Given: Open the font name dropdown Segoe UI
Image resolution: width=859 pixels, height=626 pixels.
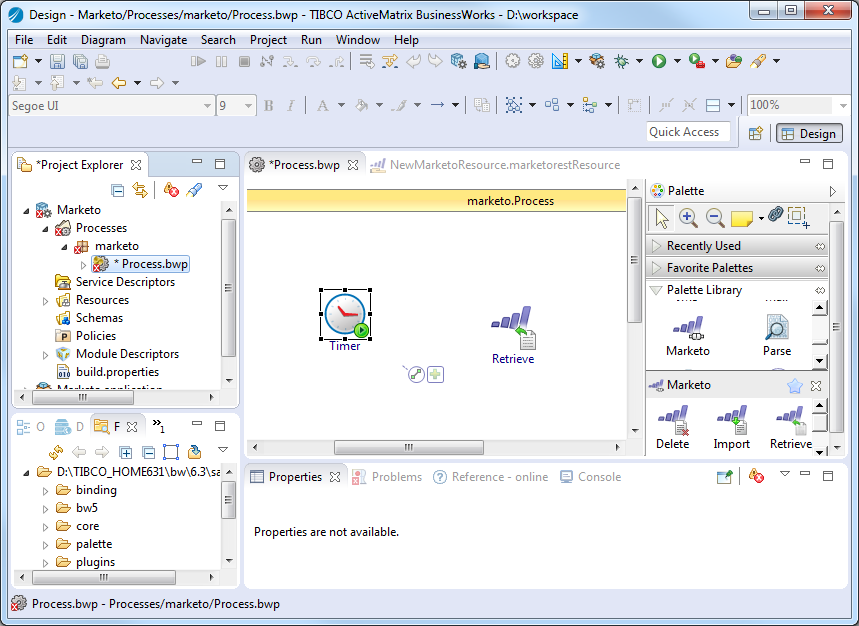Looking at the screenshot, I should [x=207, y=105].
